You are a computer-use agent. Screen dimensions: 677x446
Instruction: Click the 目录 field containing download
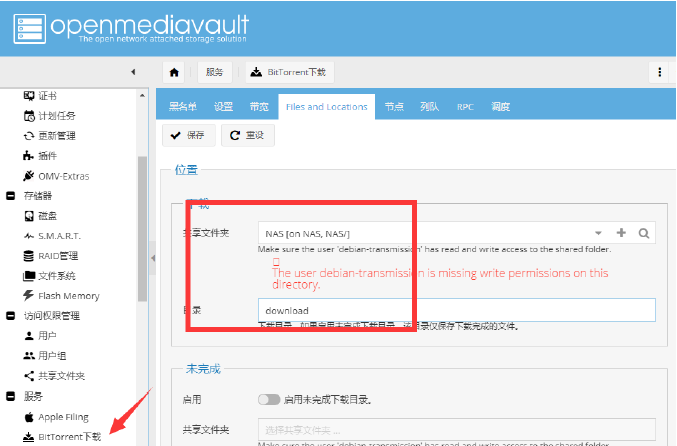[x=456, y=310]
